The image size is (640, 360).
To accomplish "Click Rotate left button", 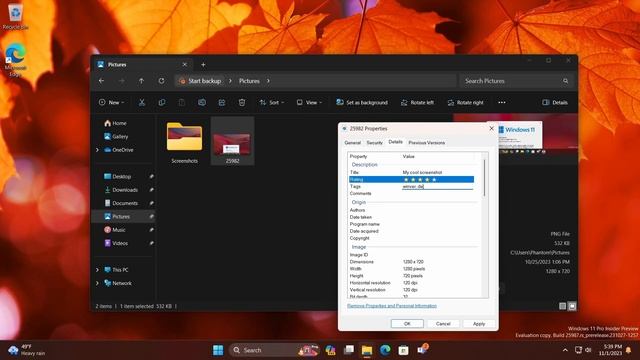I will (x=417, y=102).
